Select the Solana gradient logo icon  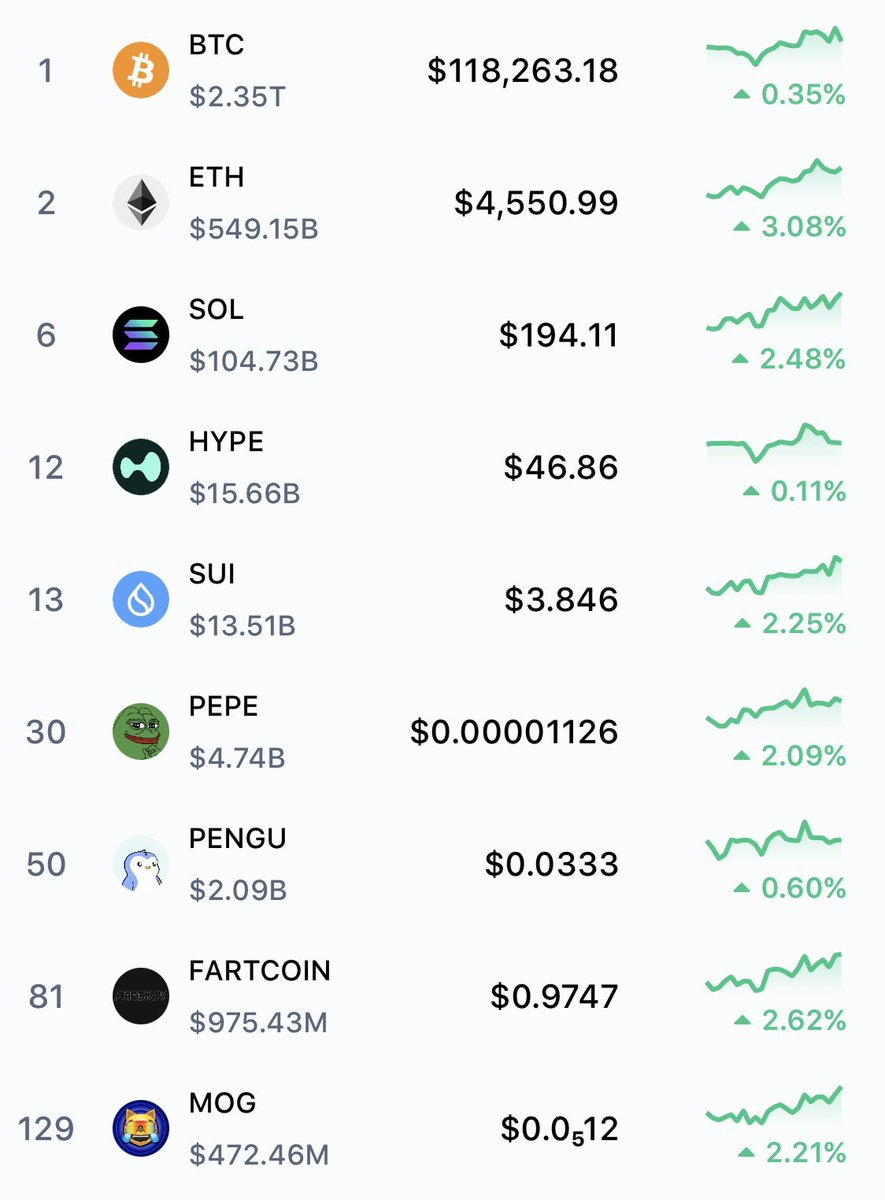tap(141, 335)
